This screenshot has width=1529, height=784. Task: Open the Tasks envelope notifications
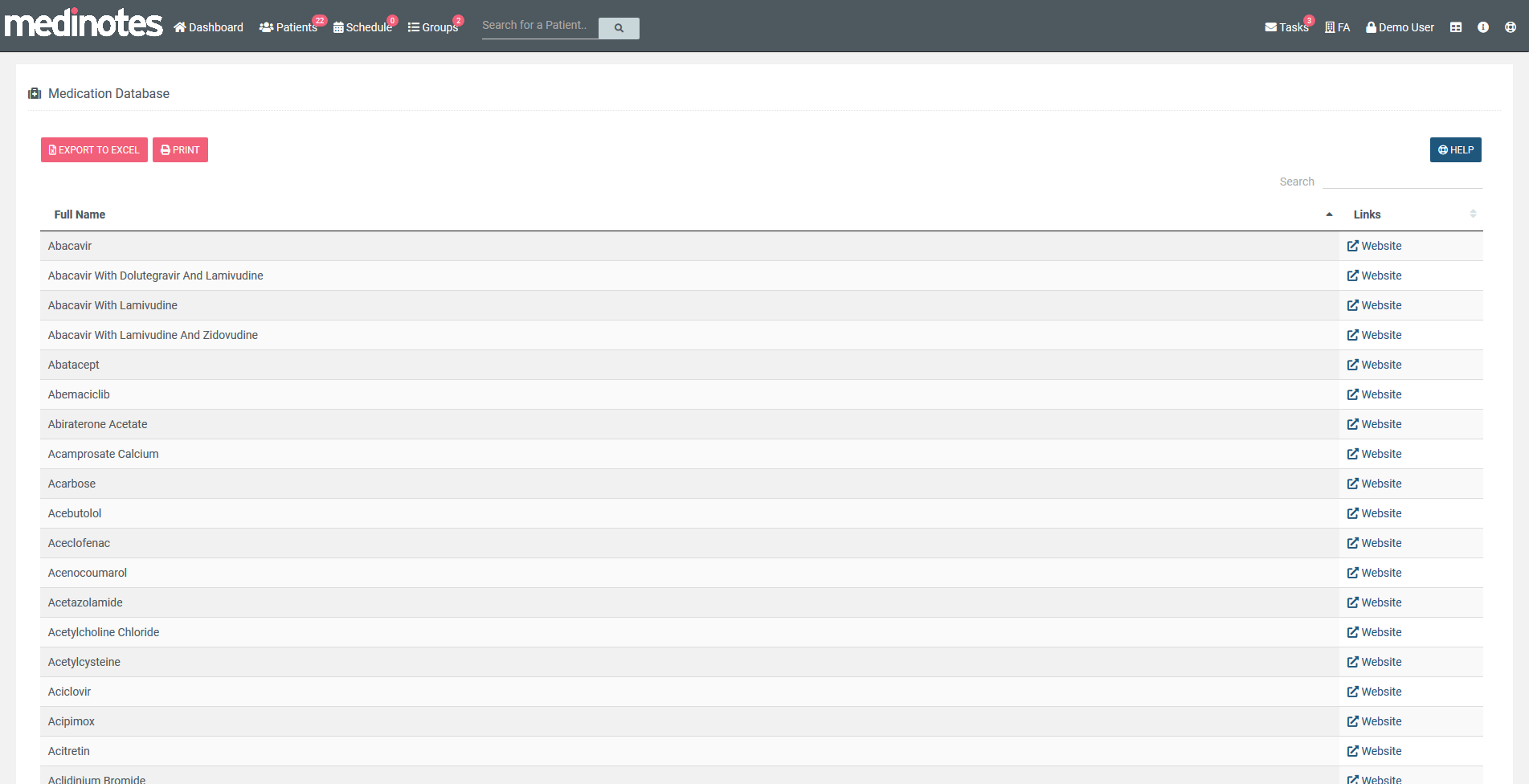(x=1287, y=27)
